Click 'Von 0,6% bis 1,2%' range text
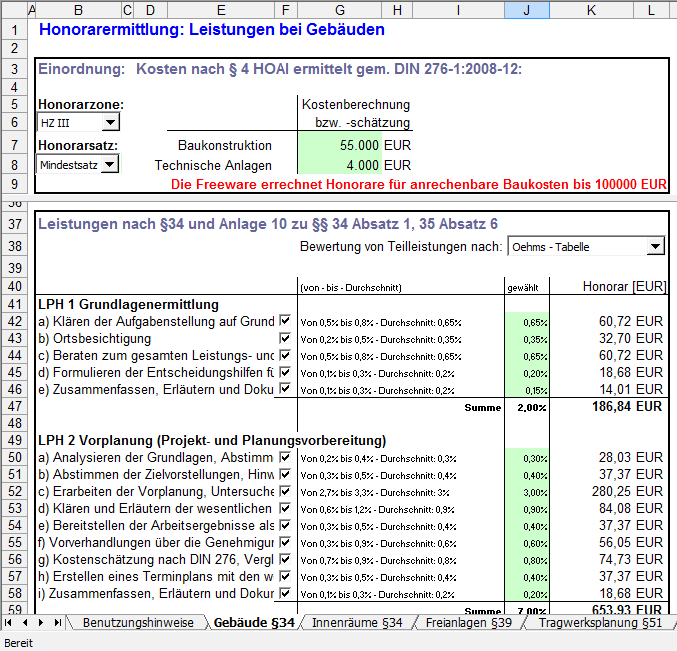 377,509
